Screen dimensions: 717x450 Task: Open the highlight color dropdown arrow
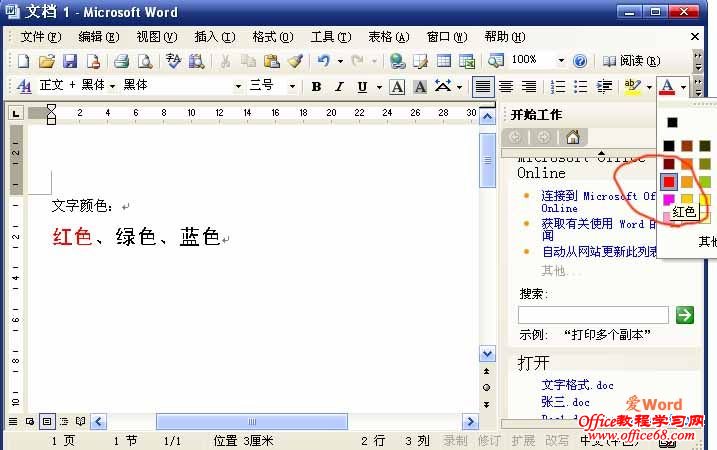point(649,86)
